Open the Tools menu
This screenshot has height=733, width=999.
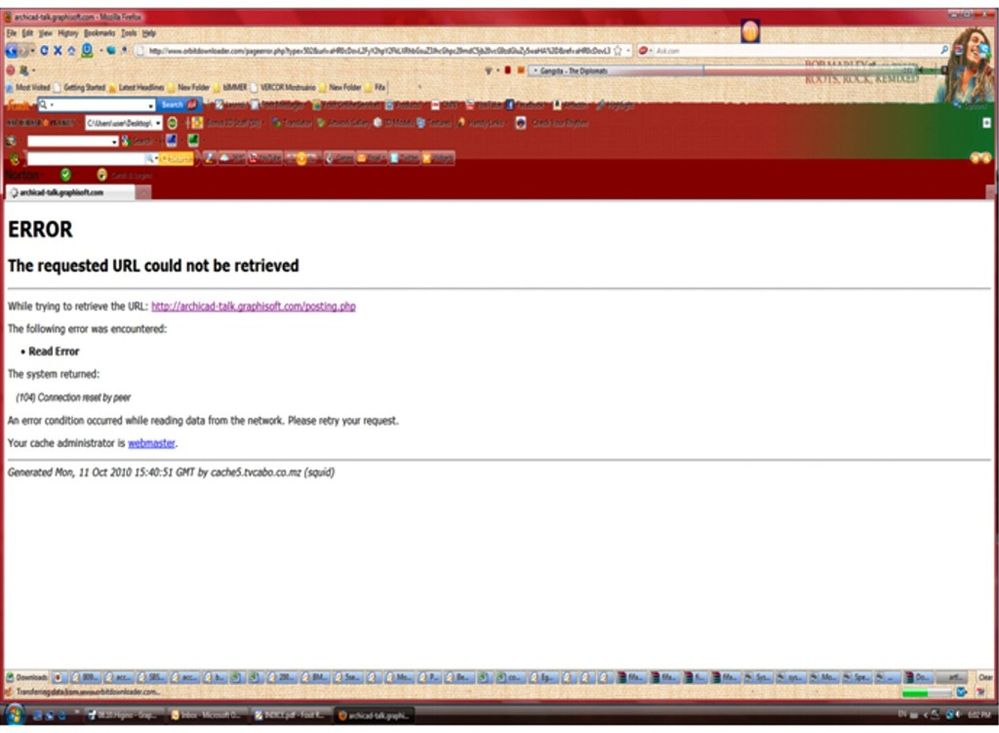click(129, 33)
